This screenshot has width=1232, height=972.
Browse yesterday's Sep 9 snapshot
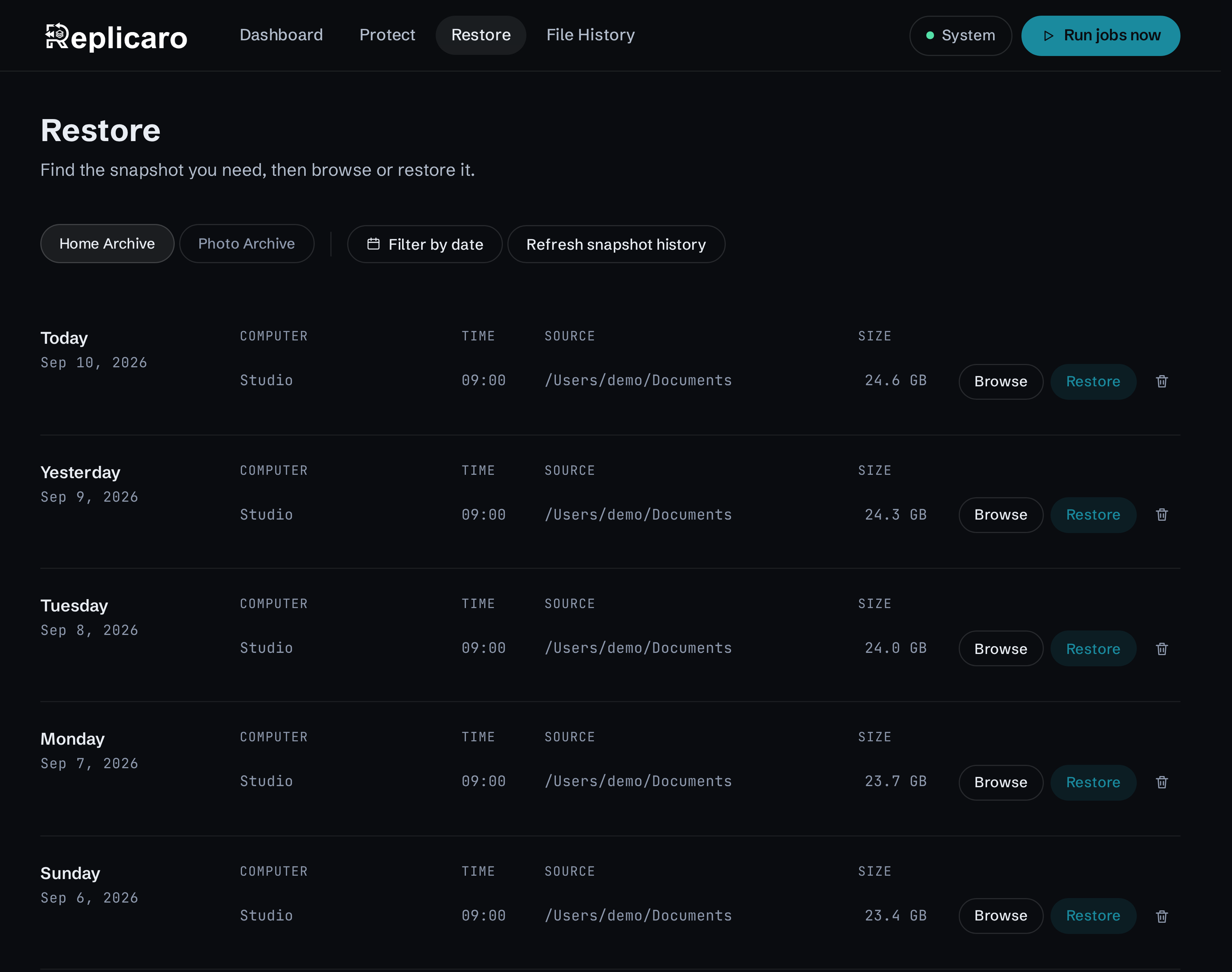[x=1001, y=515]
